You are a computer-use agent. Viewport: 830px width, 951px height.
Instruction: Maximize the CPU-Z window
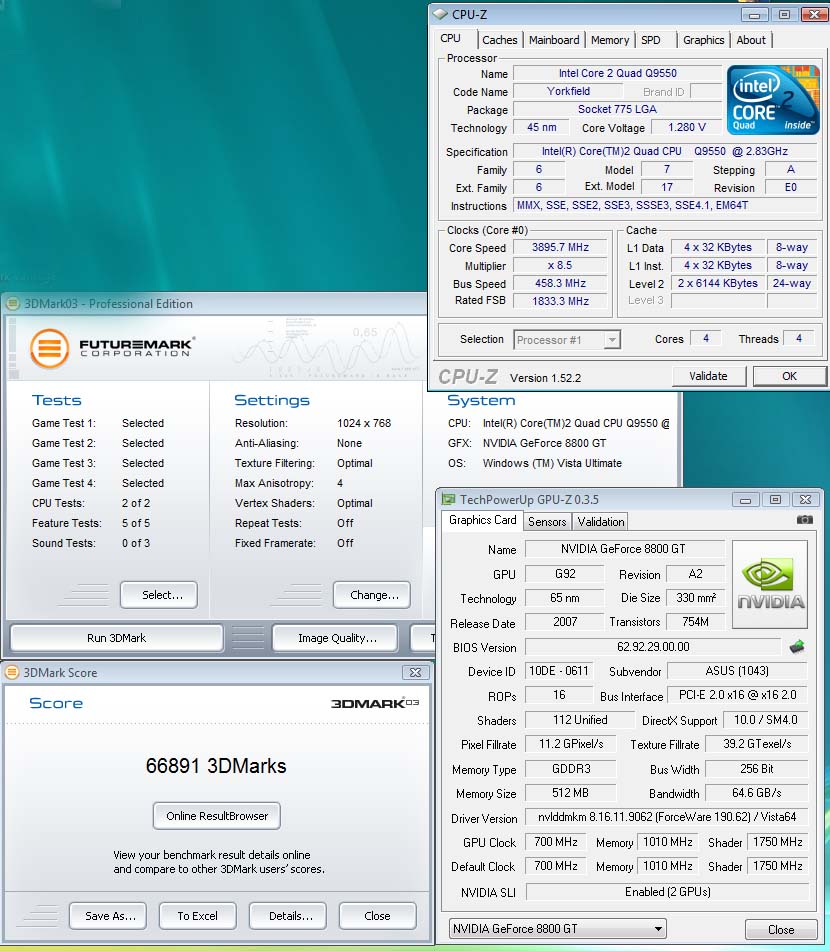tap(784, 15)
